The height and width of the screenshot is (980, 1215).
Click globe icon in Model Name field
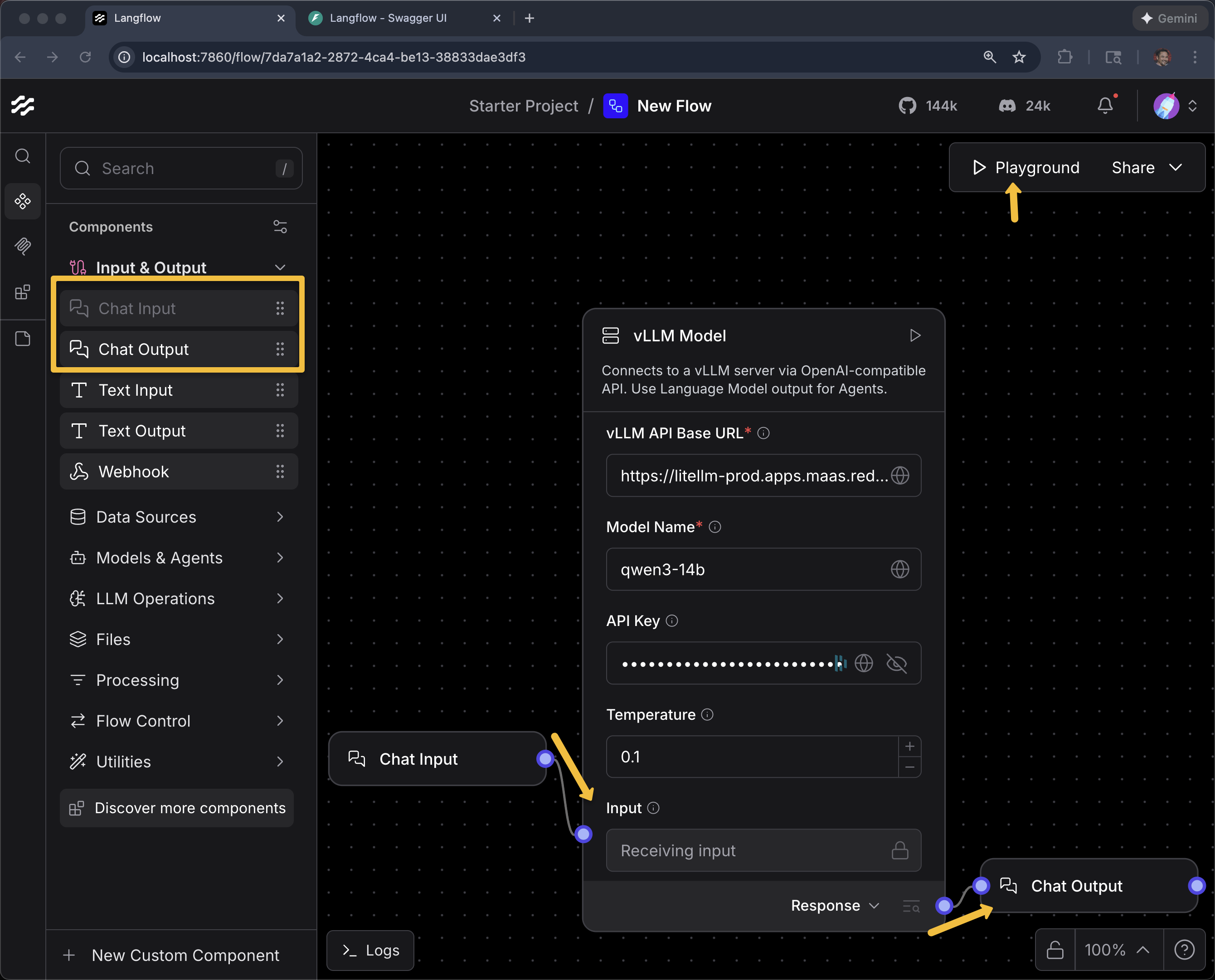tap(899, 569)
